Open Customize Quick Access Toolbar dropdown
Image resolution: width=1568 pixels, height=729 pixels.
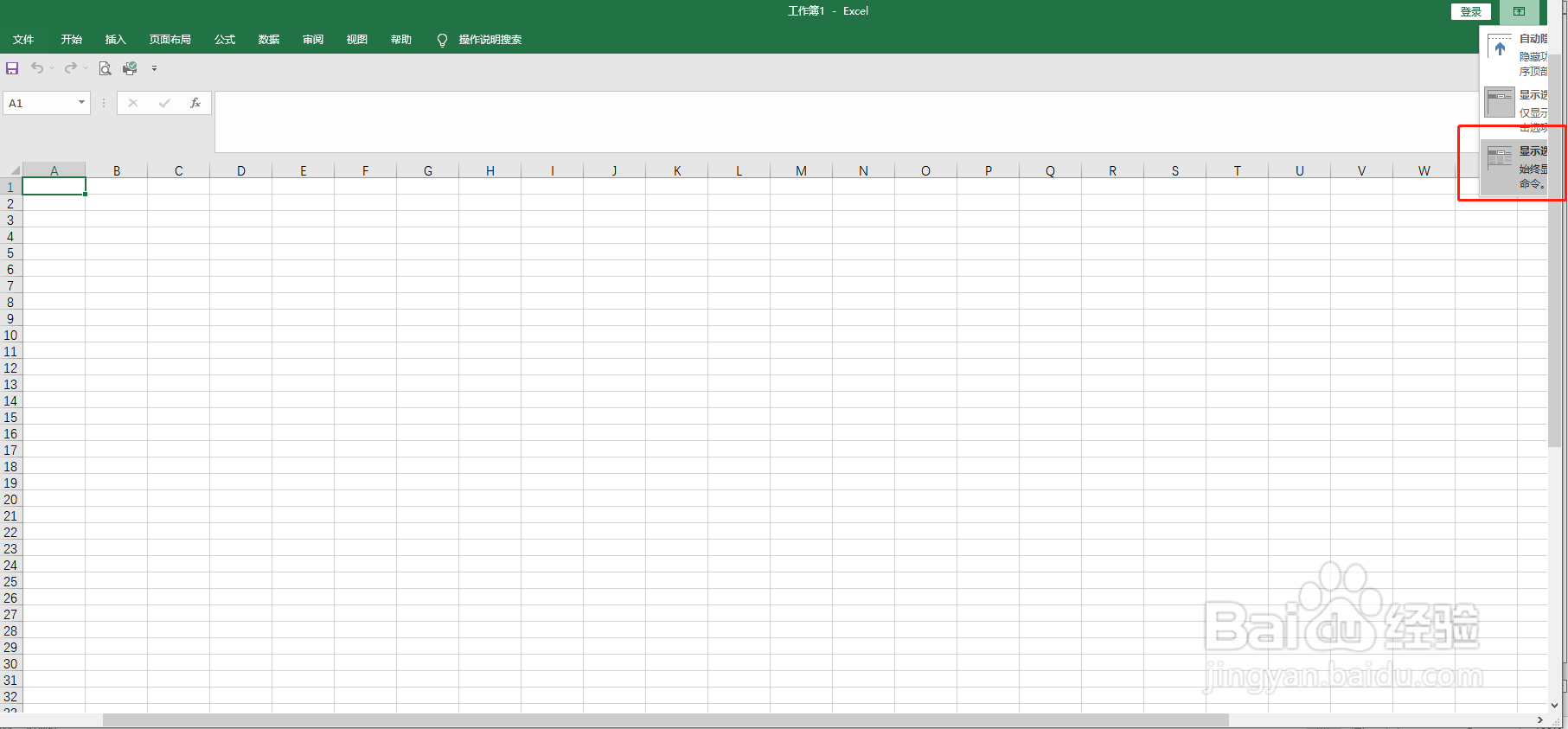click(x=154, y=68)
